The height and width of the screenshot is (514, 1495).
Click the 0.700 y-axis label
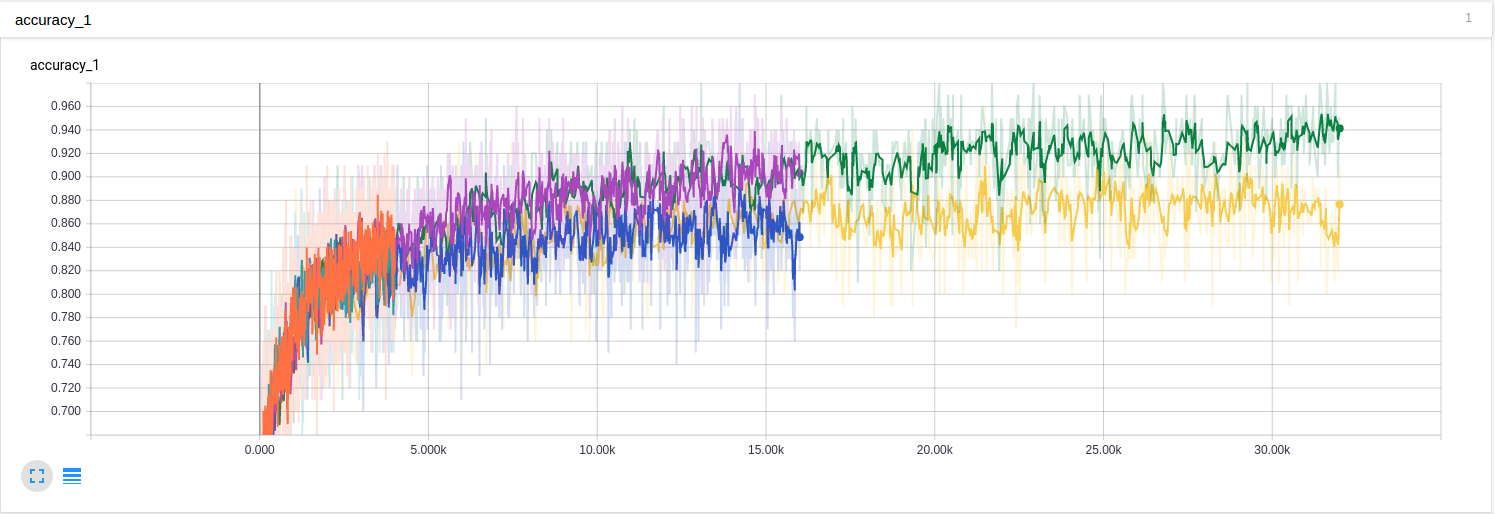[65, 411]
